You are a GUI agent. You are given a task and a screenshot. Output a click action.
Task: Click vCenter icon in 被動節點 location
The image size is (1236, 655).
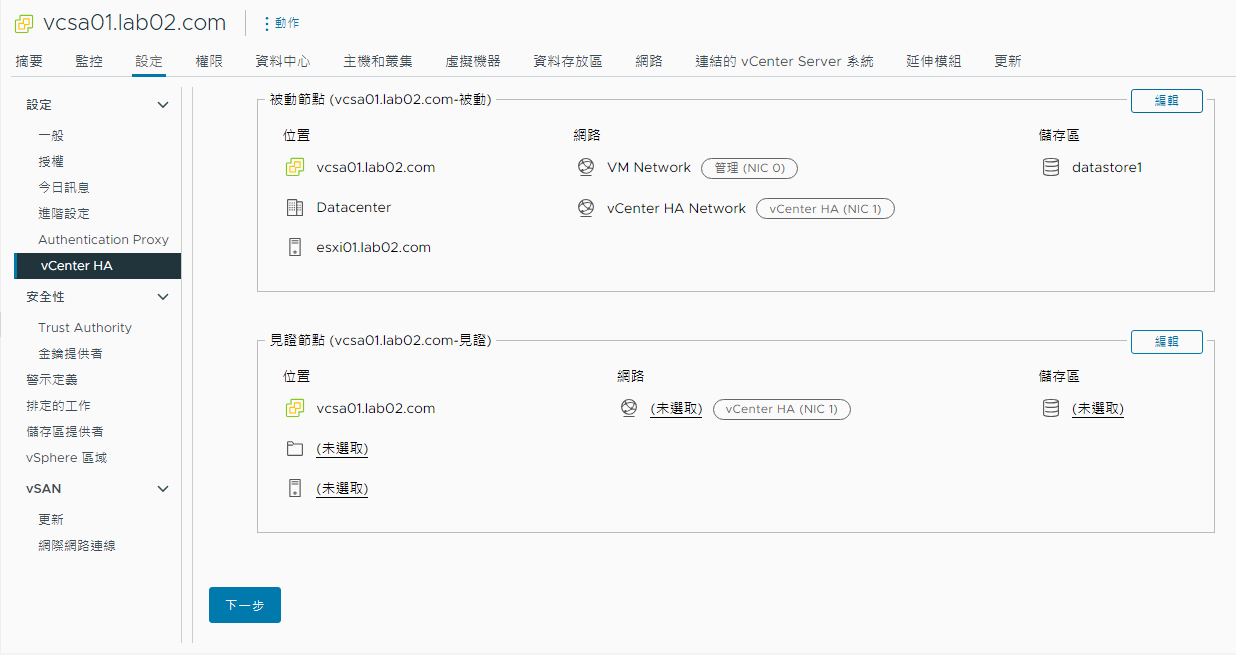[x=294, y=167]
